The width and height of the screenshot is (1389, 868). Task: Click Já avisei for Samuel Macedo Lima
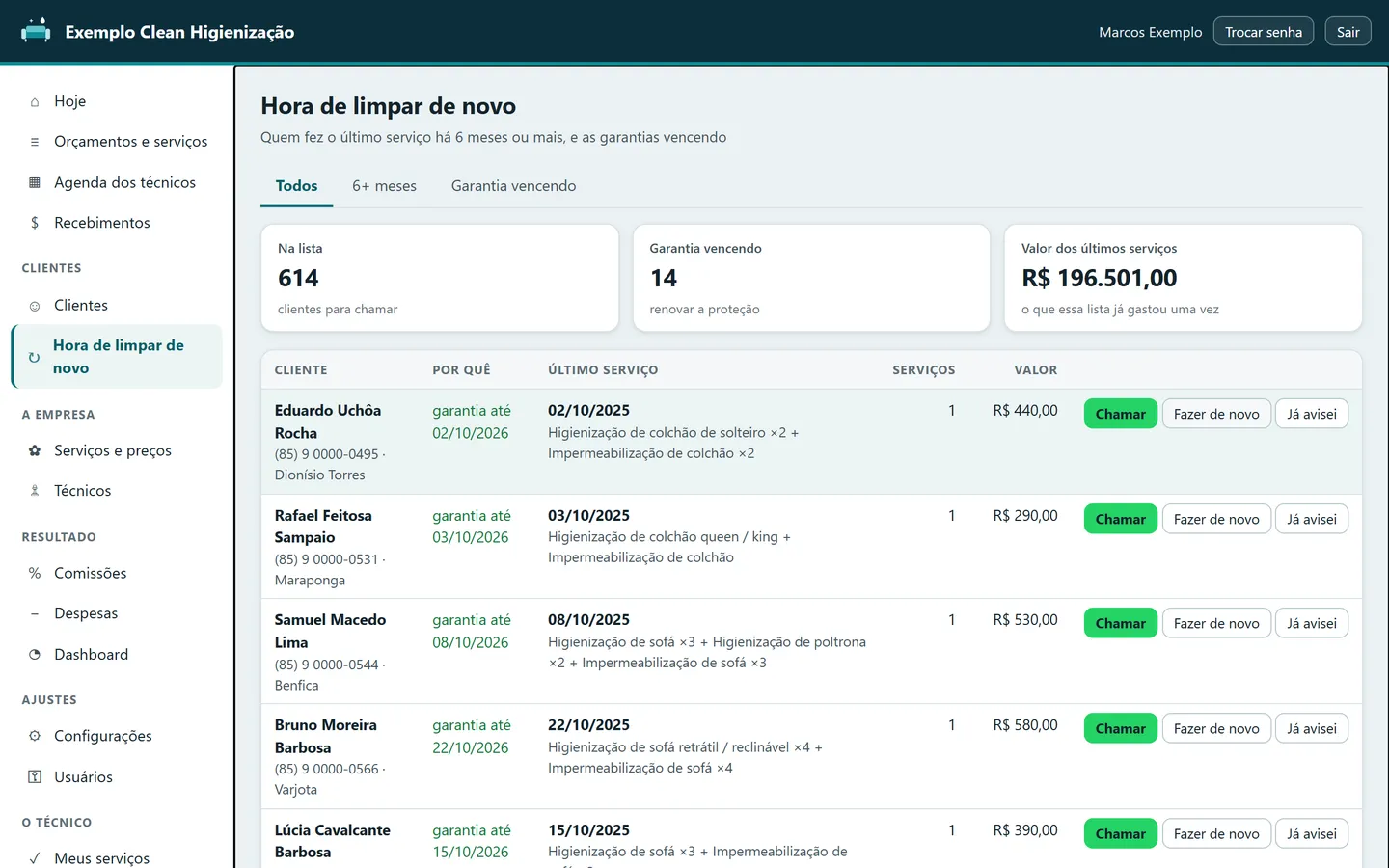pyautogui.click(x=1312, y=623)
